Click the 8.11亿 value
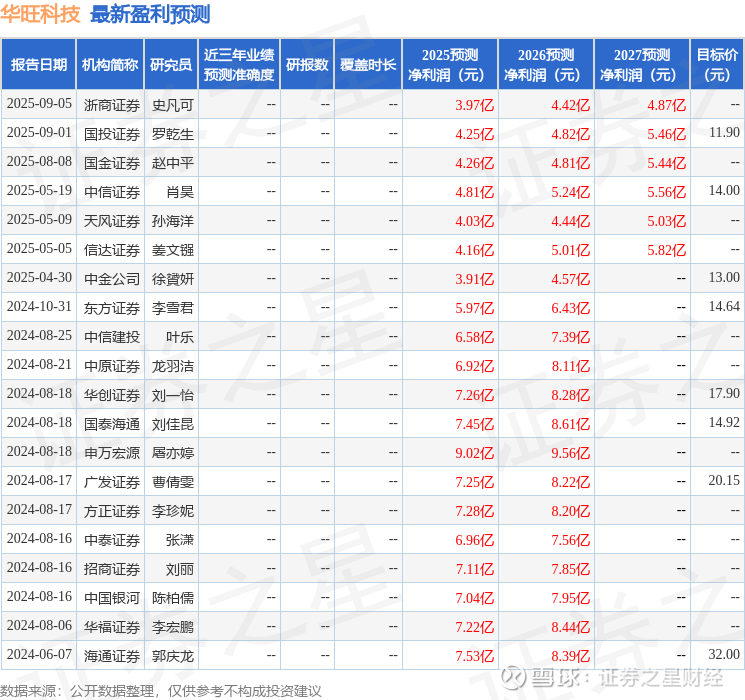The image size is (745, 700). click(571, 366)
